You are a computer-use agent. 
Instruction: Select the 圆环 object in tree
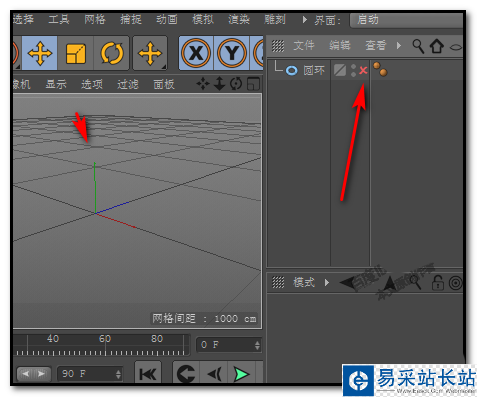tap(314, 70)
